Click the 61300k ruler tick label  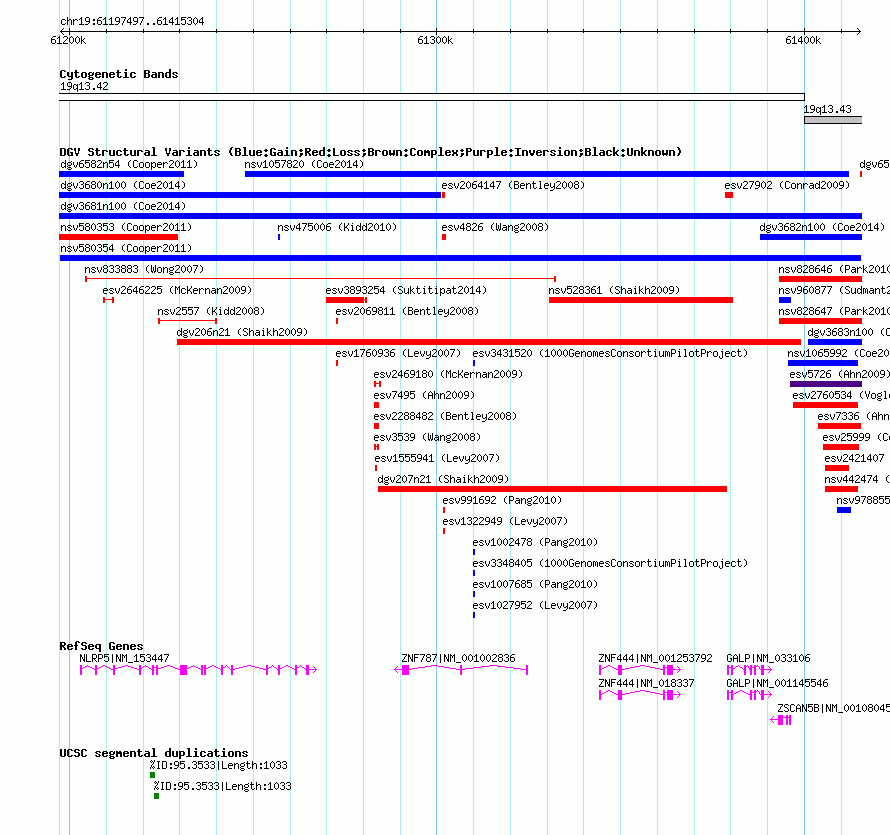pos(435,41)
